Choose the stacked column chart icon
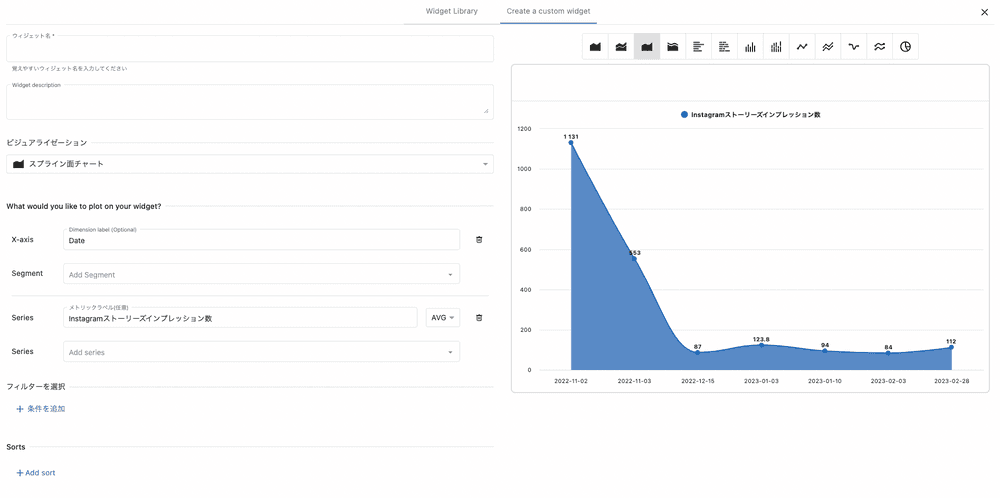This screenshot has width=1000, height=498. click(x=776, y=47)
